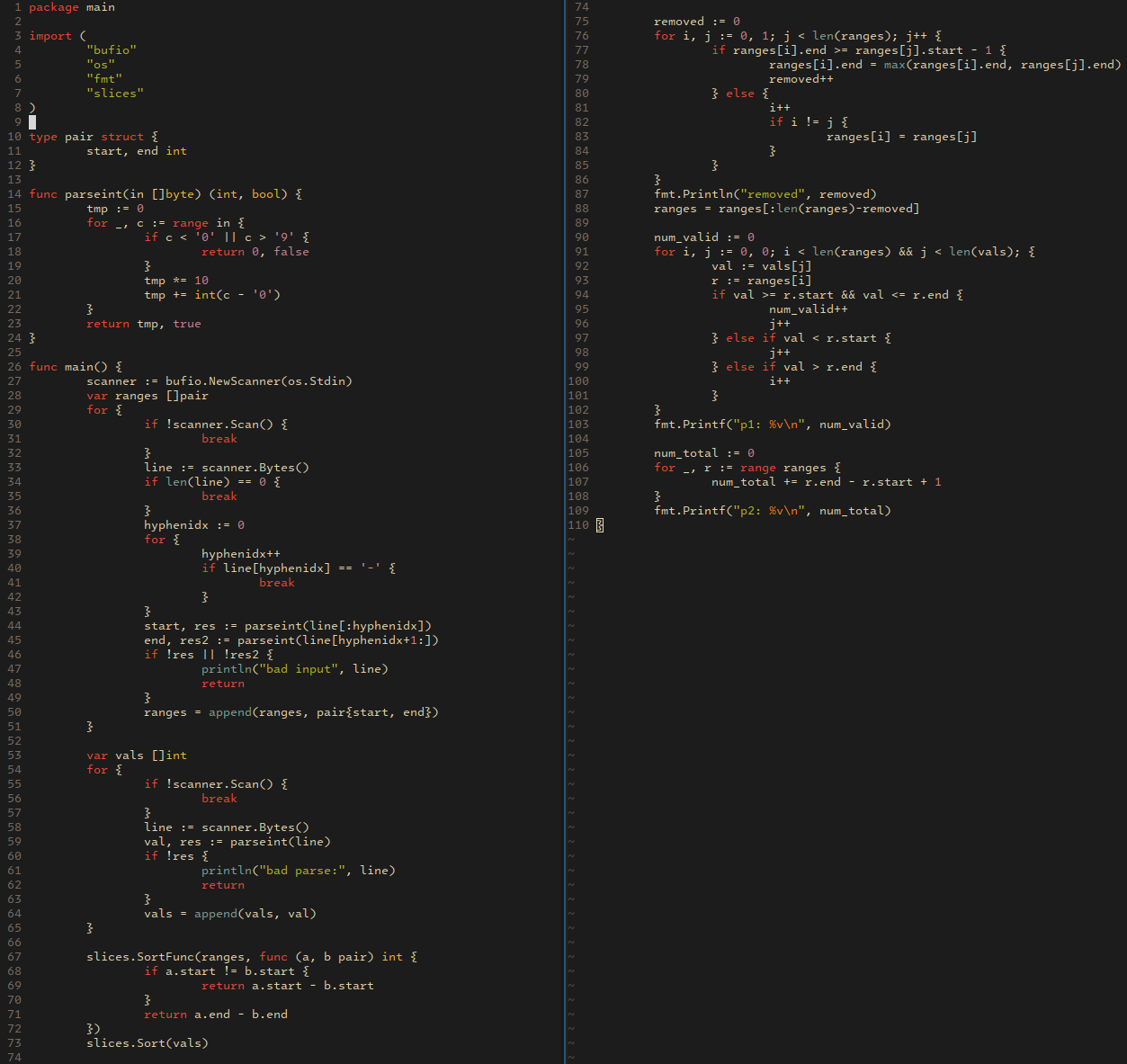Click the fmt.Printf "p2: %v\n" line

point(773,511)
